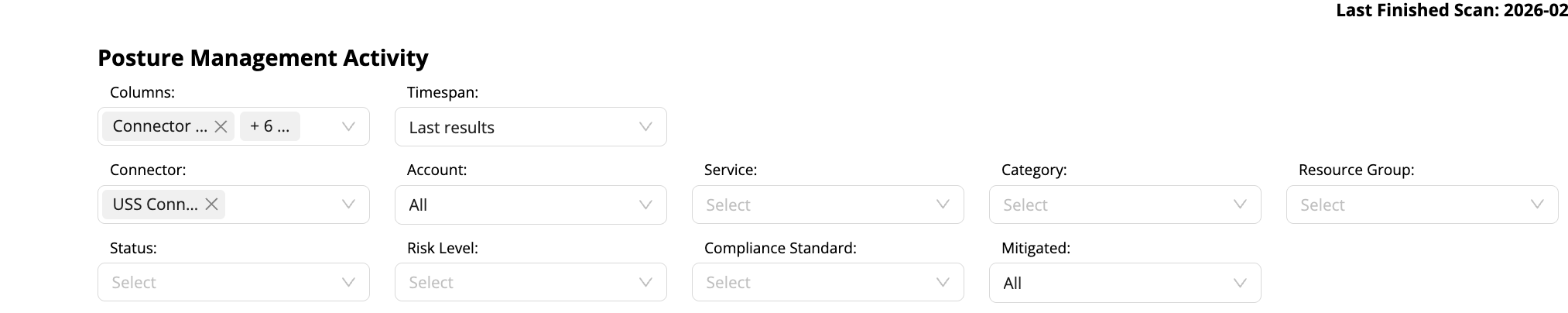Open the Compliance Standard select box
The width and height of the screenshot is (1568, 313).
tap(816, 283)
